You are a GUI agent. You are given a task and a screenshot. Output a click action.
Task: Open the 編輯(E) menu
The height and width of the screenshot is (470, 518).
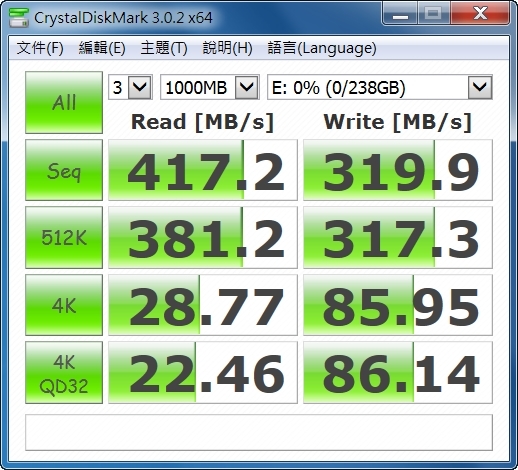(x=102, y=48)
